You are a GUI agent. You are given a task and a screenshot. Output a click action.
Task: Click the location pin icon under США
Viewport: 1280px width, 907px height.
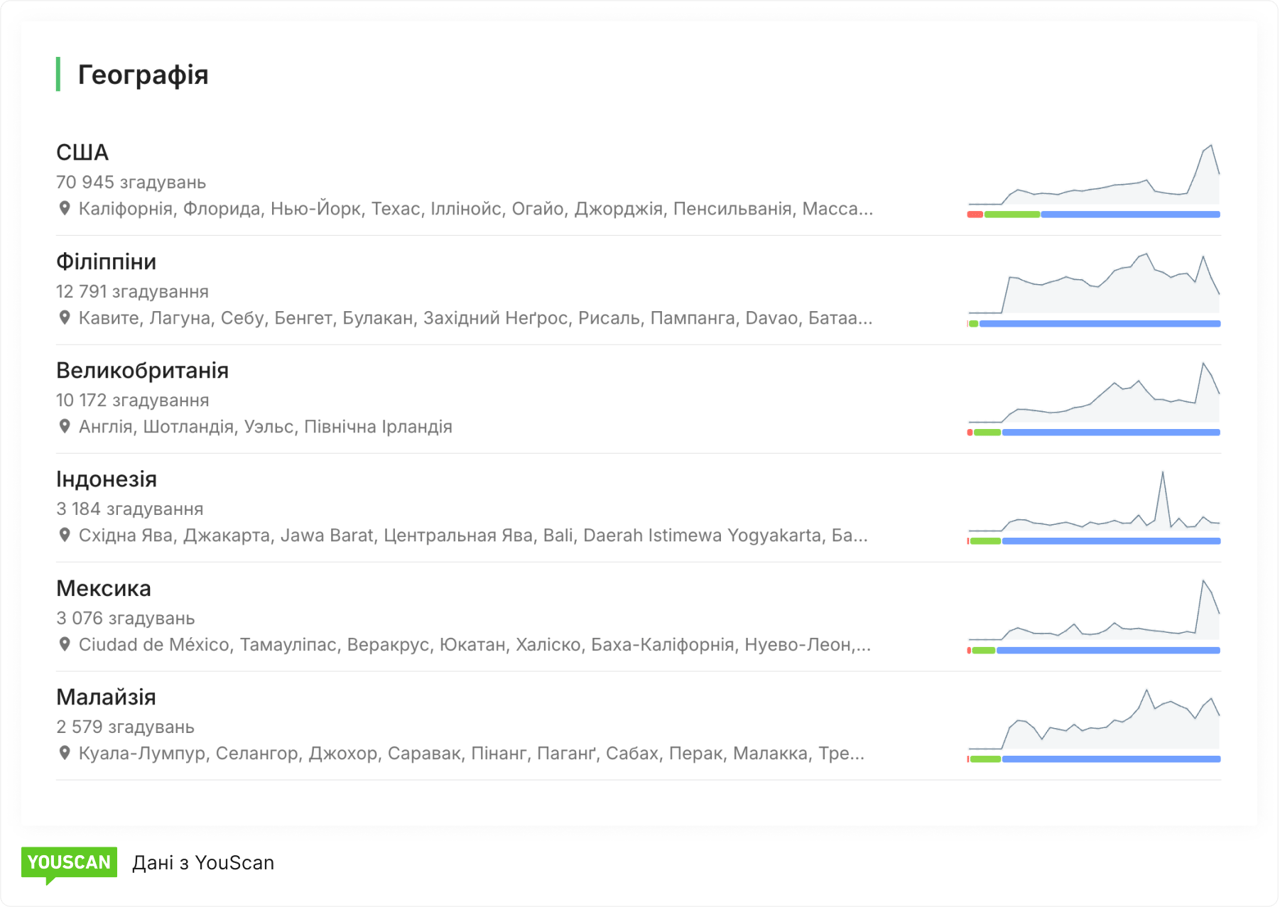tap(65, 209)
